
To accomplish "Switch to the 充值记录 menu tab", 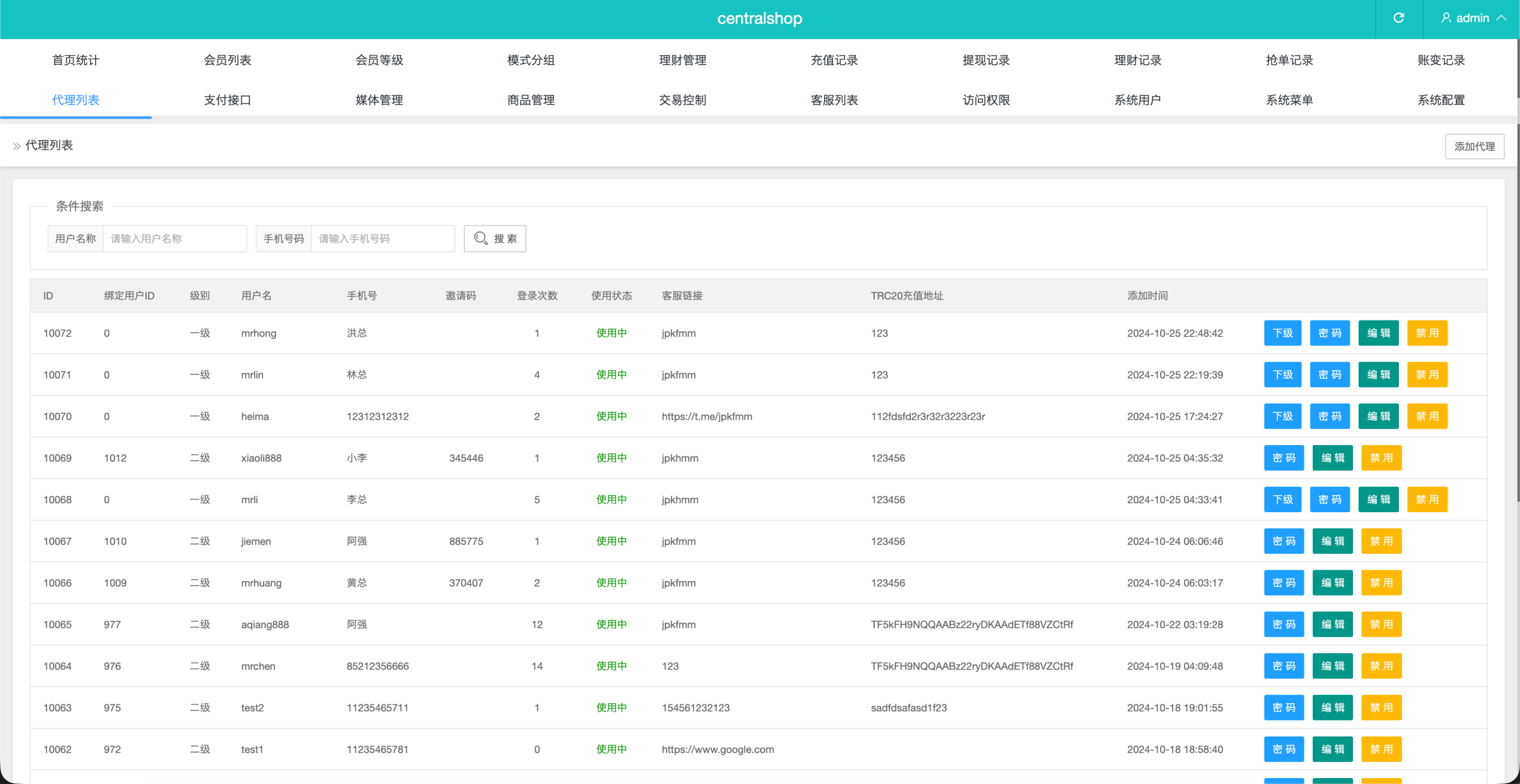I will pyautogui.click(x=834, y=60).
